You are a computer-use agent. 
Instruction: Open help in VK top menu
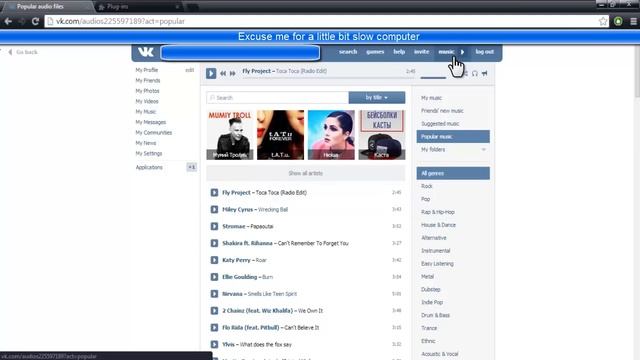pyautogui.click(x=399, y=52)
